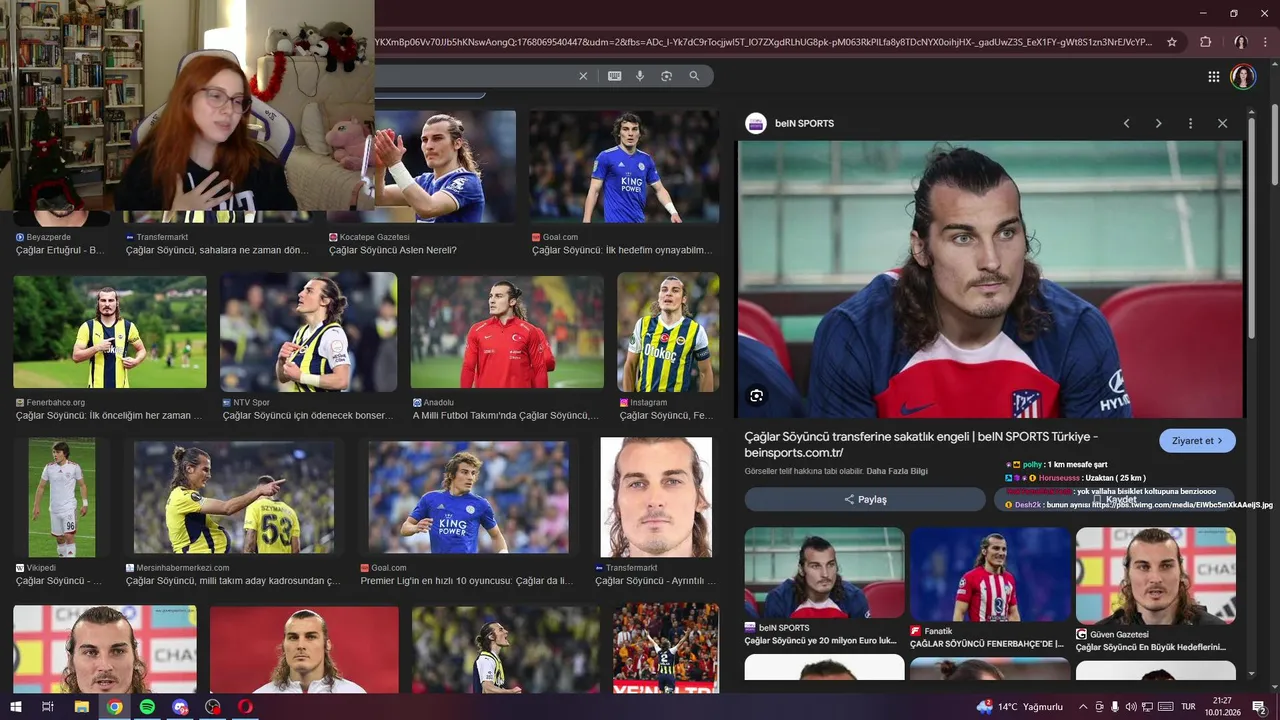The width and height of the screenshot is (1280, 720).
Task: Show hidden system tray icons
Action: click(1082, 707)
